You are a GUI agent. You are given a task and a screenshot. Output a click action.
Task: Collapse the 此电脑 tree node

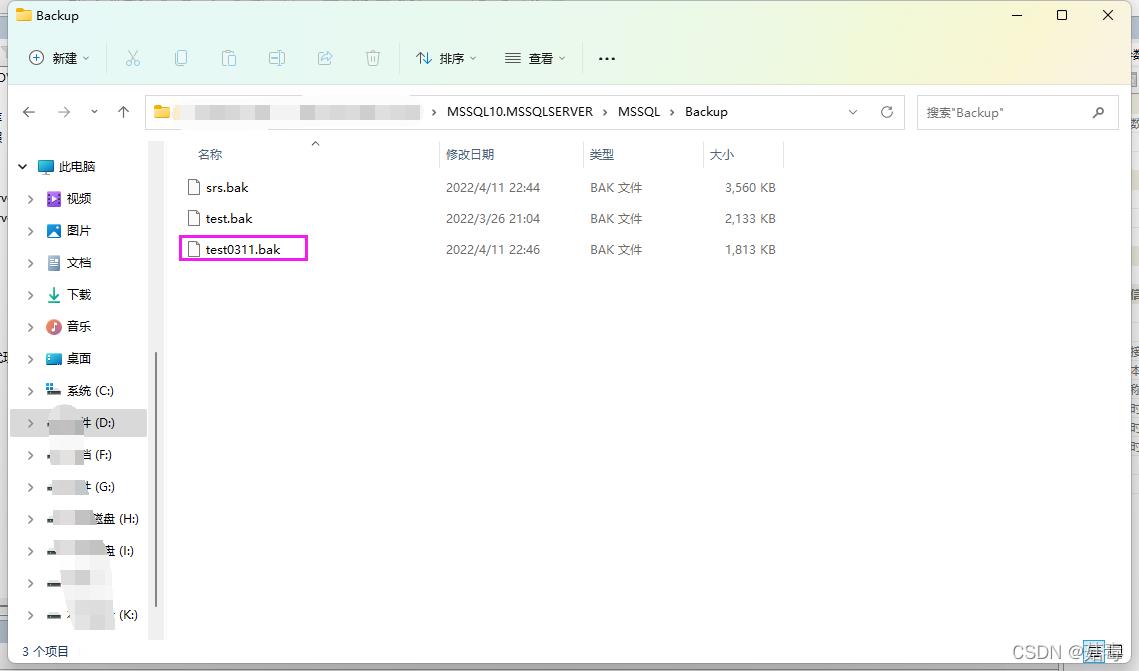point(23,167)
